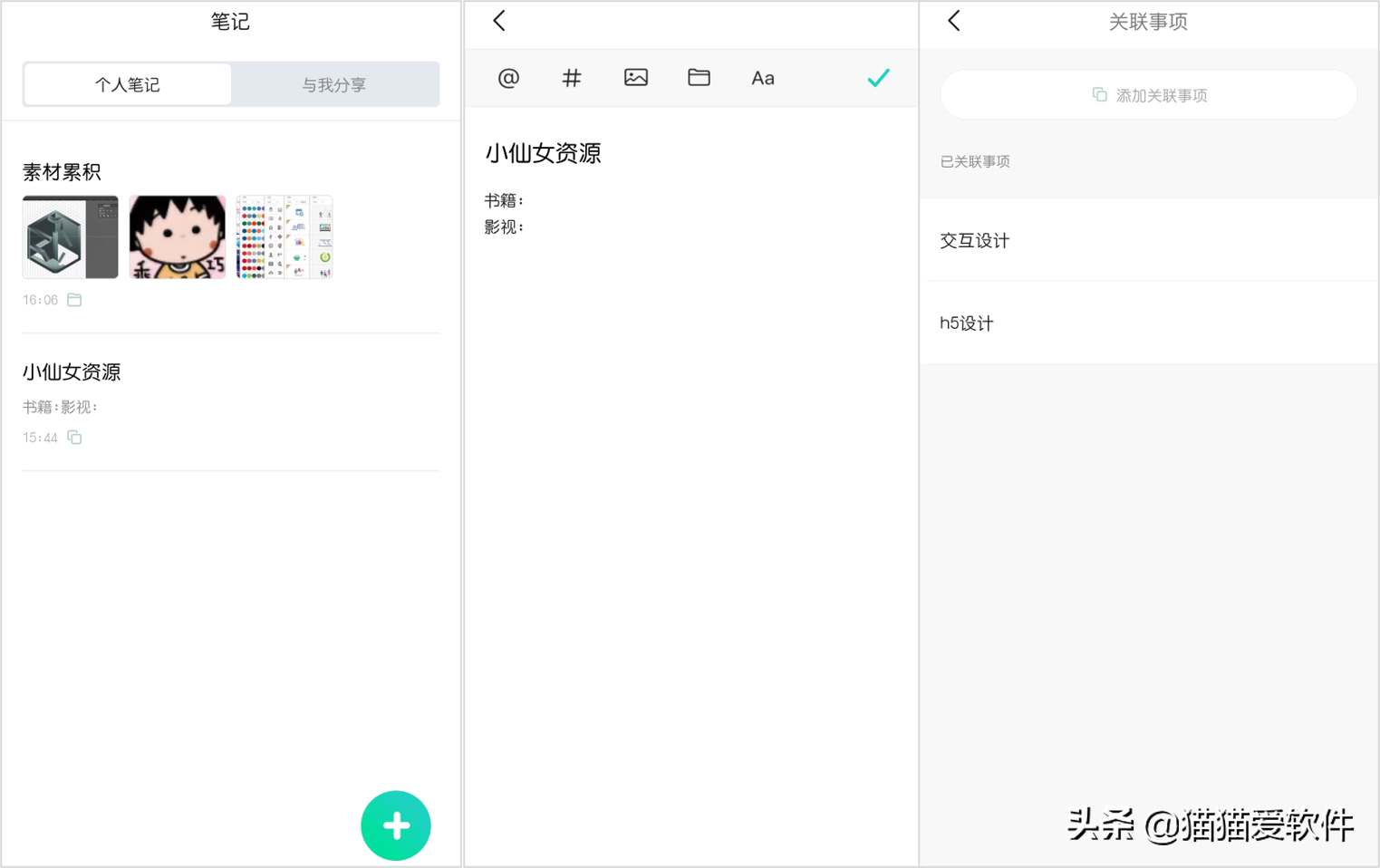Click the copy icon beside the 15:44 timestamp
The width and height of the screenshot is (1380, 868).
(x=73, y=437)
